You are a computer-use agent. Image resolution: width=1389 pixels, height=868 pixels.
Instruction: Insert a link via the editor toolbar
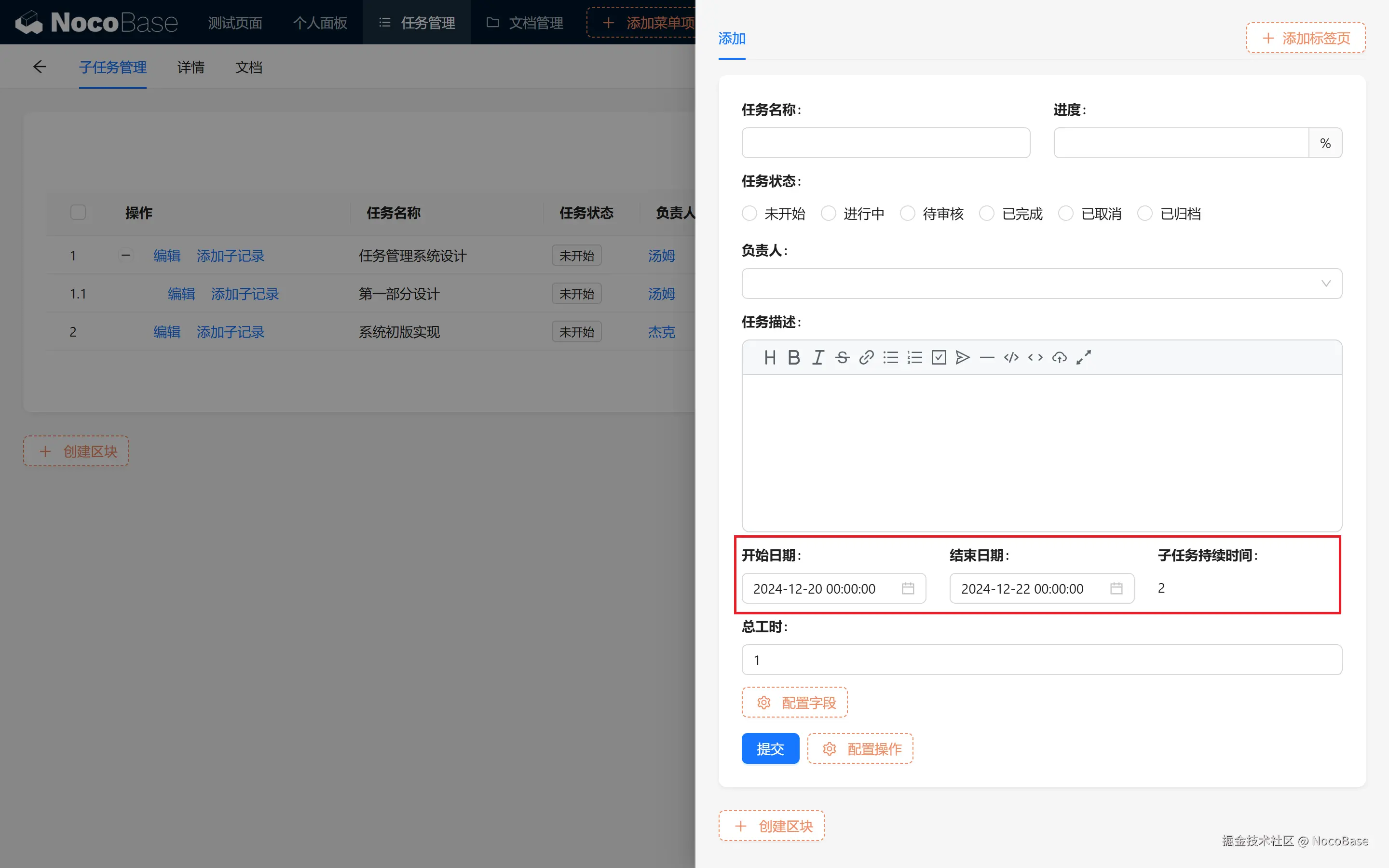pos(866,358)
